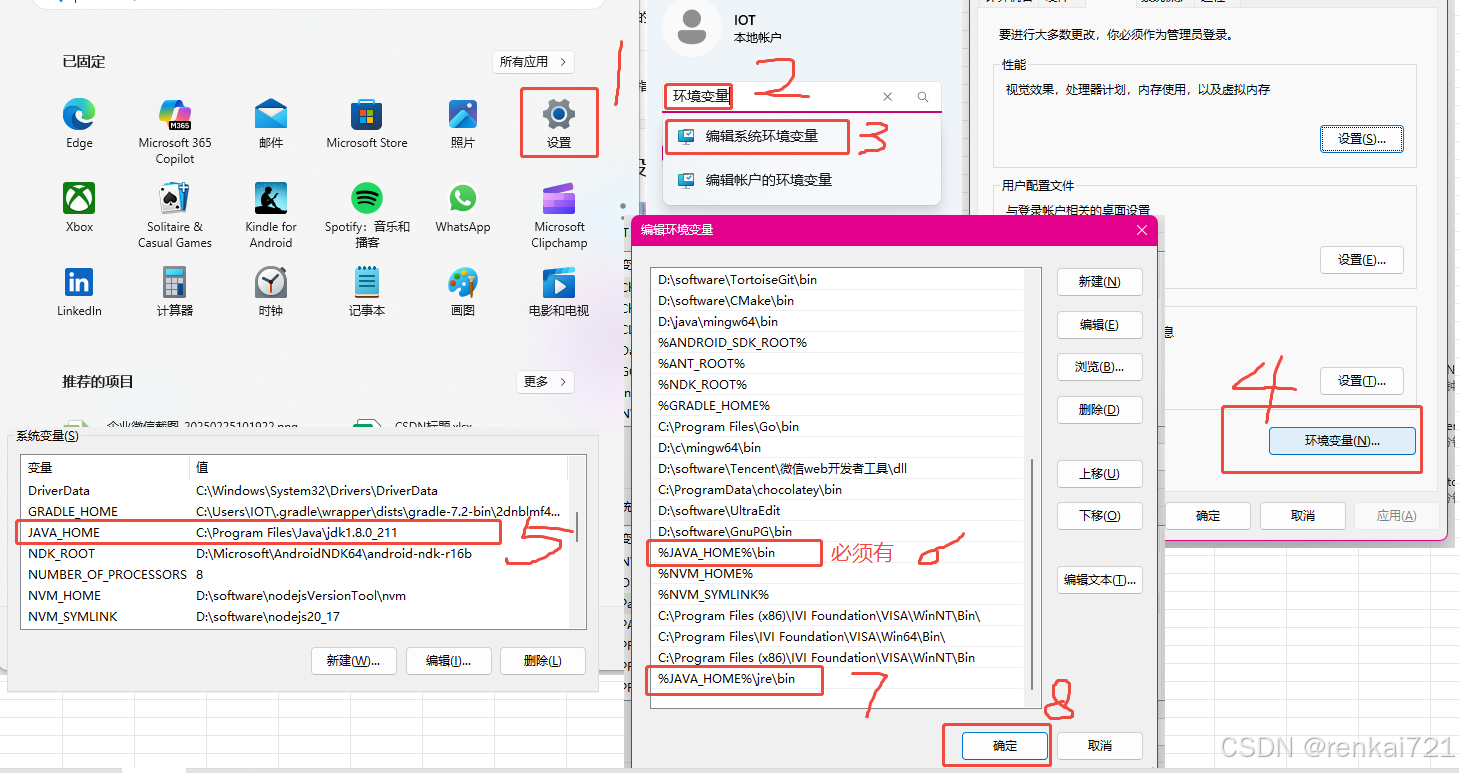Click the search magnifier icon in Settings
This screenshot has width=1459, height=773.
(x=923, y=97)
